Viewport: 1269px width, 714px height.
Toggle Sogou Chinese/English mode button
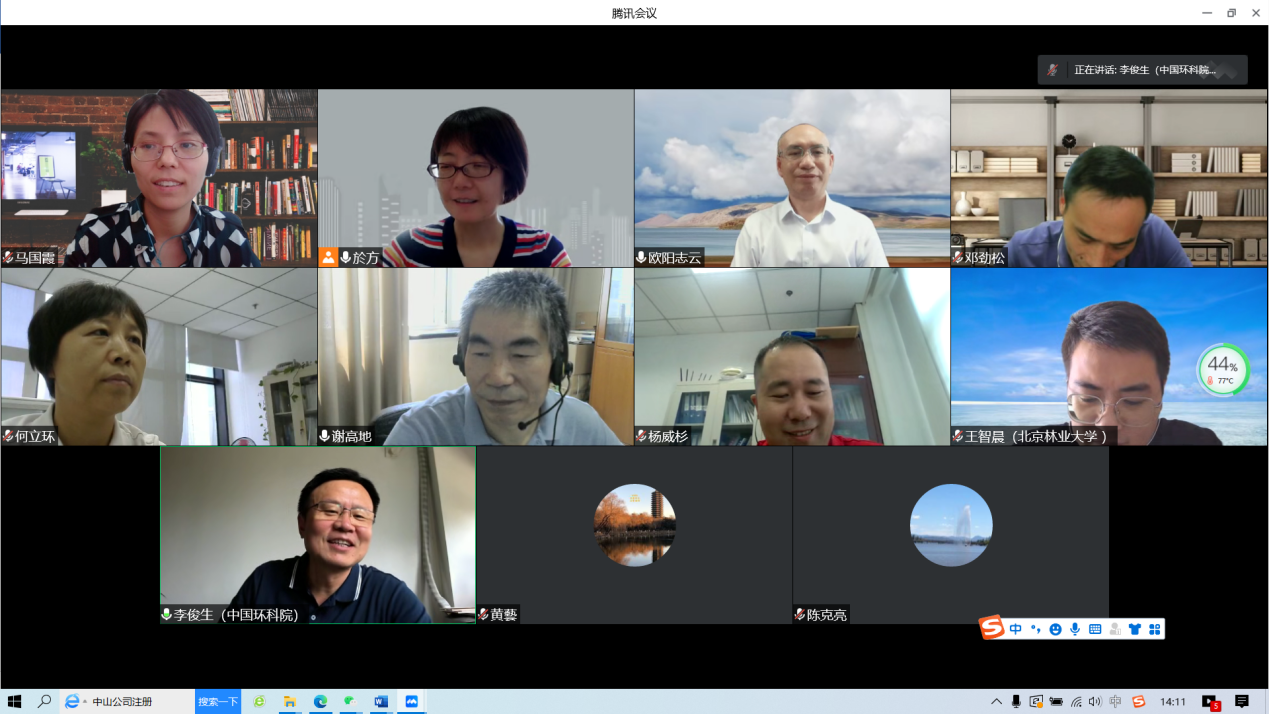1016,629
